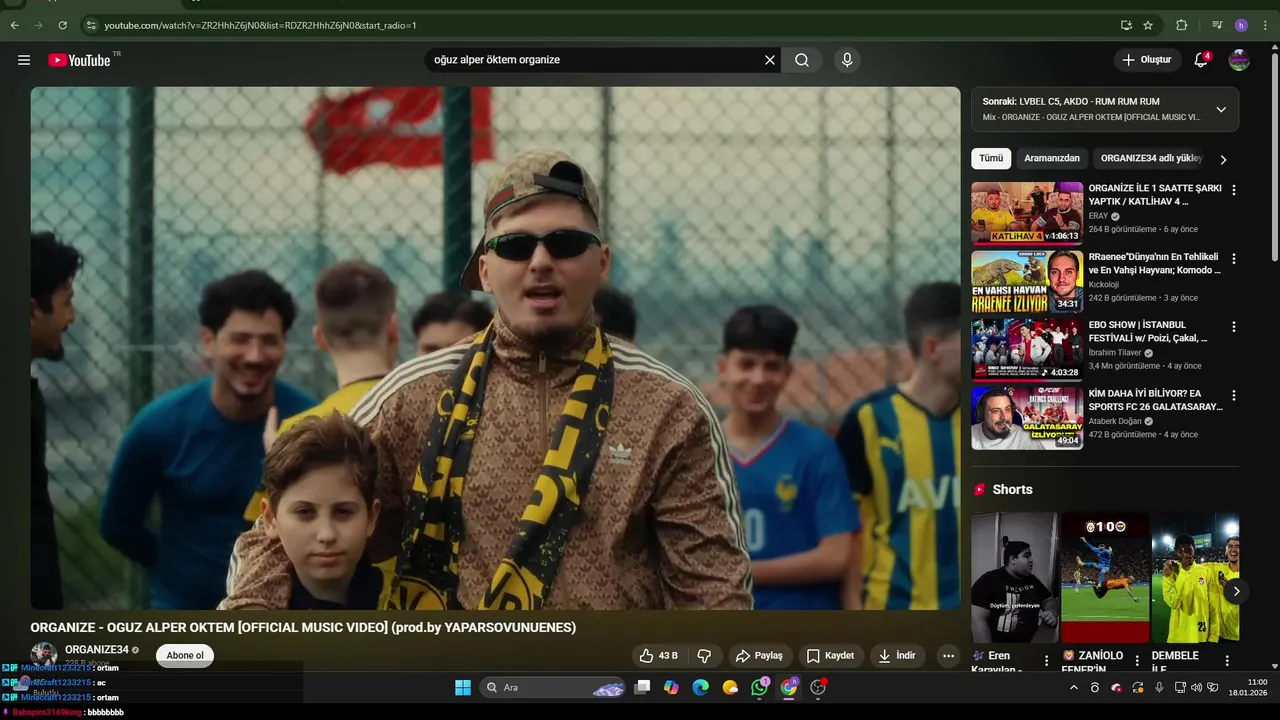Open options for EBO SHOW video
The width and height of the screenshot is (1280, 720).
coord(1234,327)
